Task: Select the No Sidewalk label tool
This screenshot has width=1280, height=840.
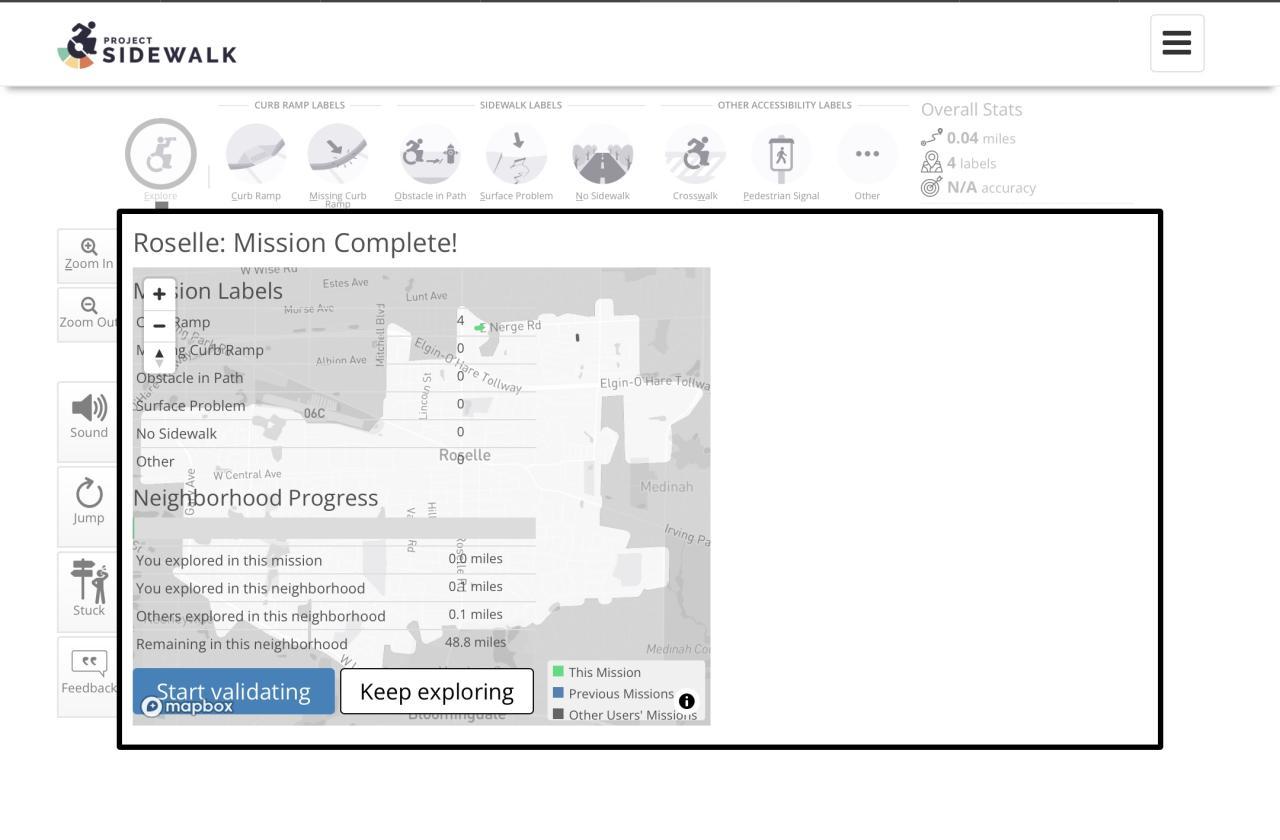Action: (603, 155)
